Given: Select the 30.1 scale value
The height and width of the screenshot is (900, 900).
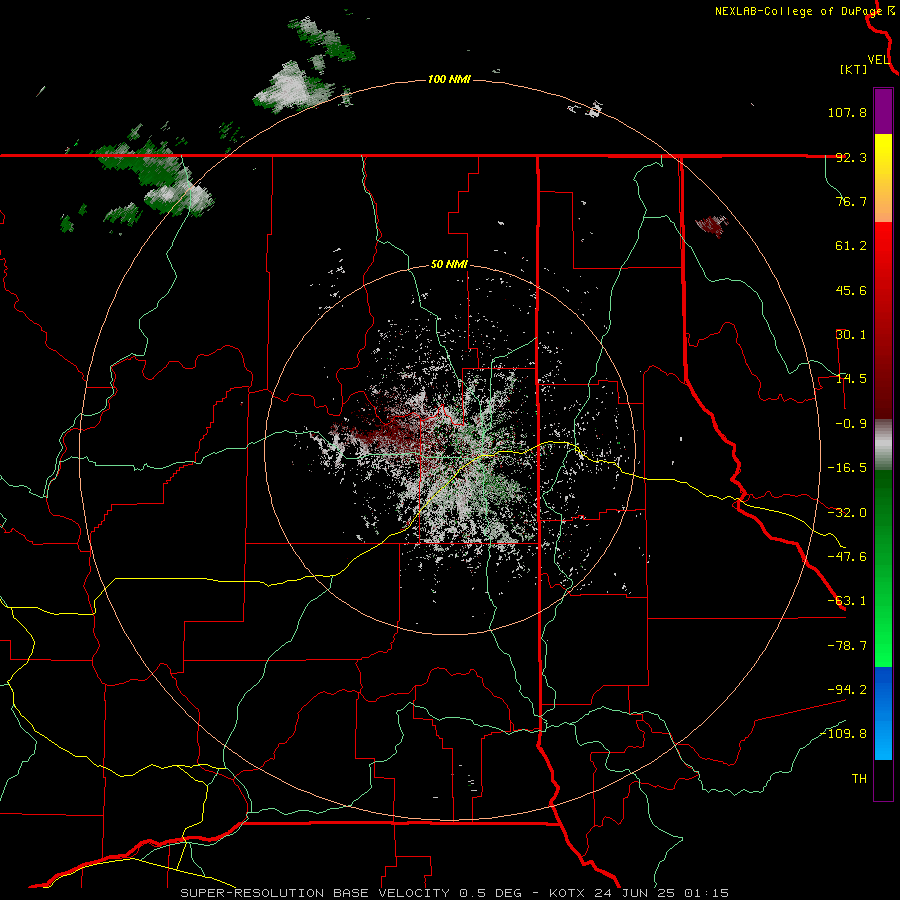Looking at the screenshot, I should [x=851, y=335].
